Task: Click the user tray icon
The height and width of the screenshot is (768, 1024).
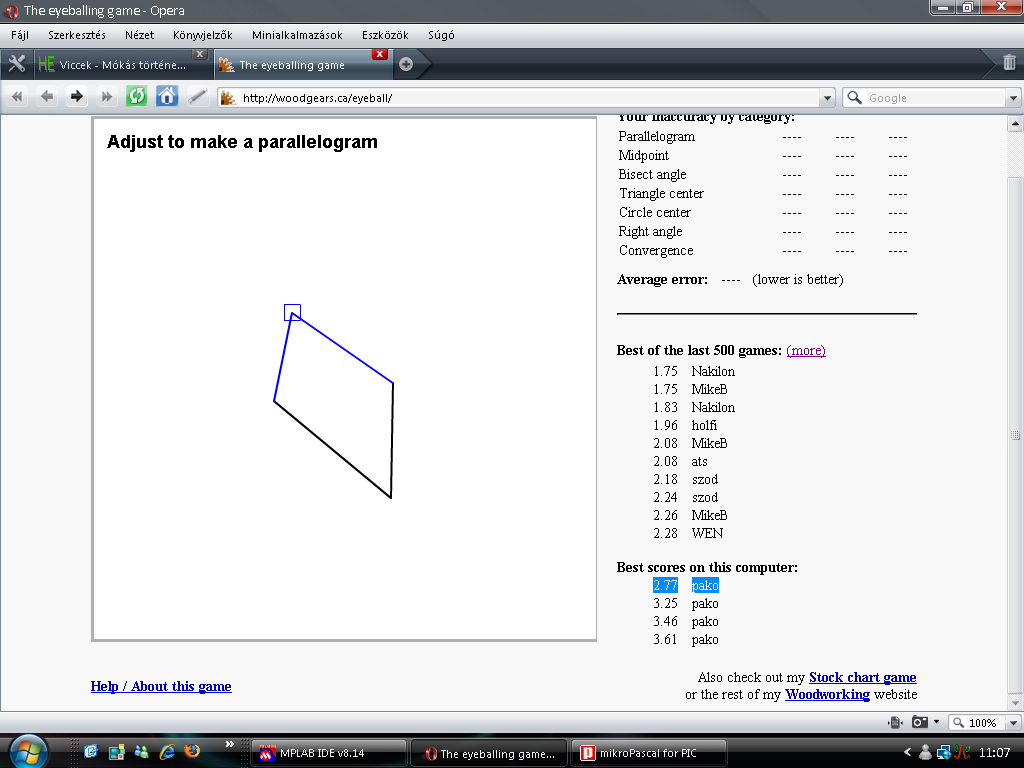Action: (925, 753)
